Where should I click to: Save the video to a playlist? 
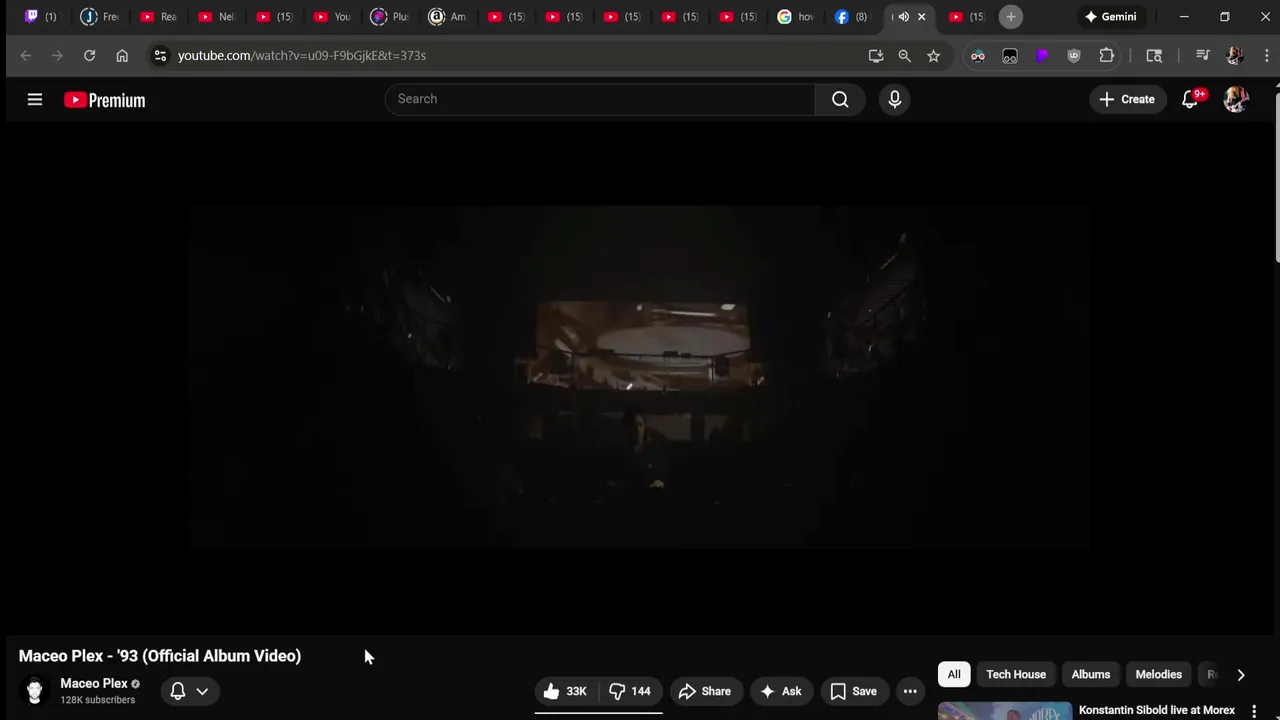pos(854,691)
